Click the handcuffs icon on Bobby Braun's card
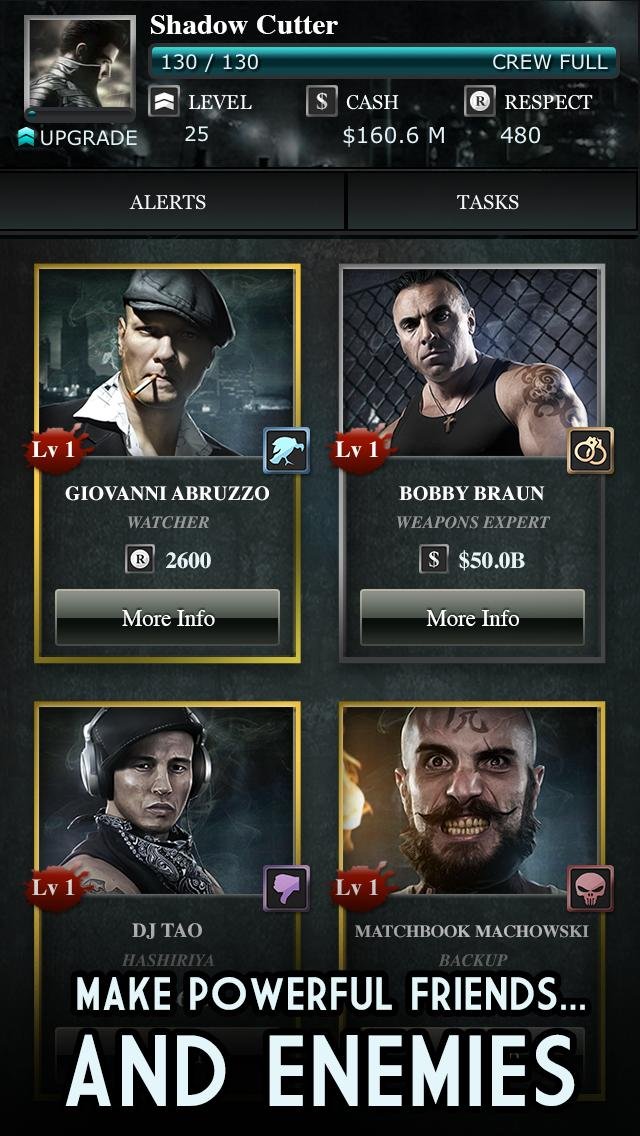 coord(590,450)
